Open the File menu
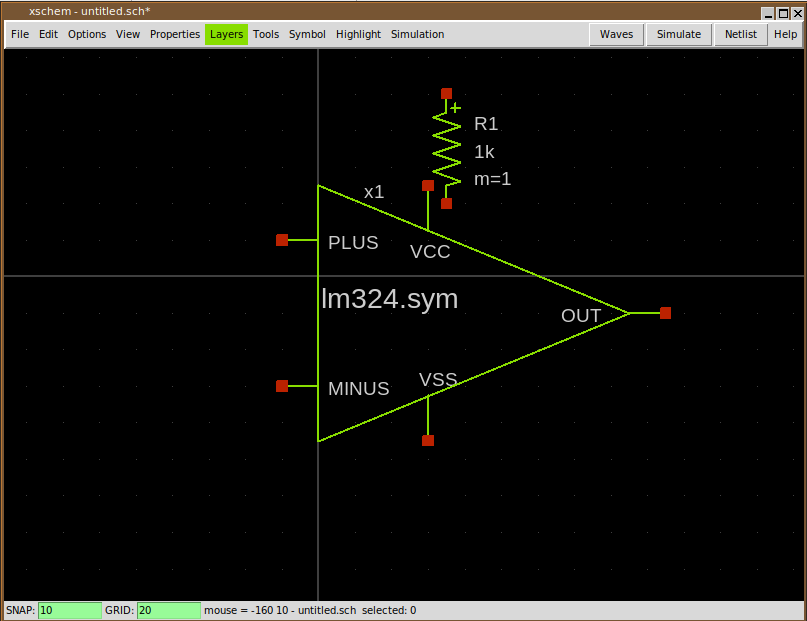 coord(20,34)
